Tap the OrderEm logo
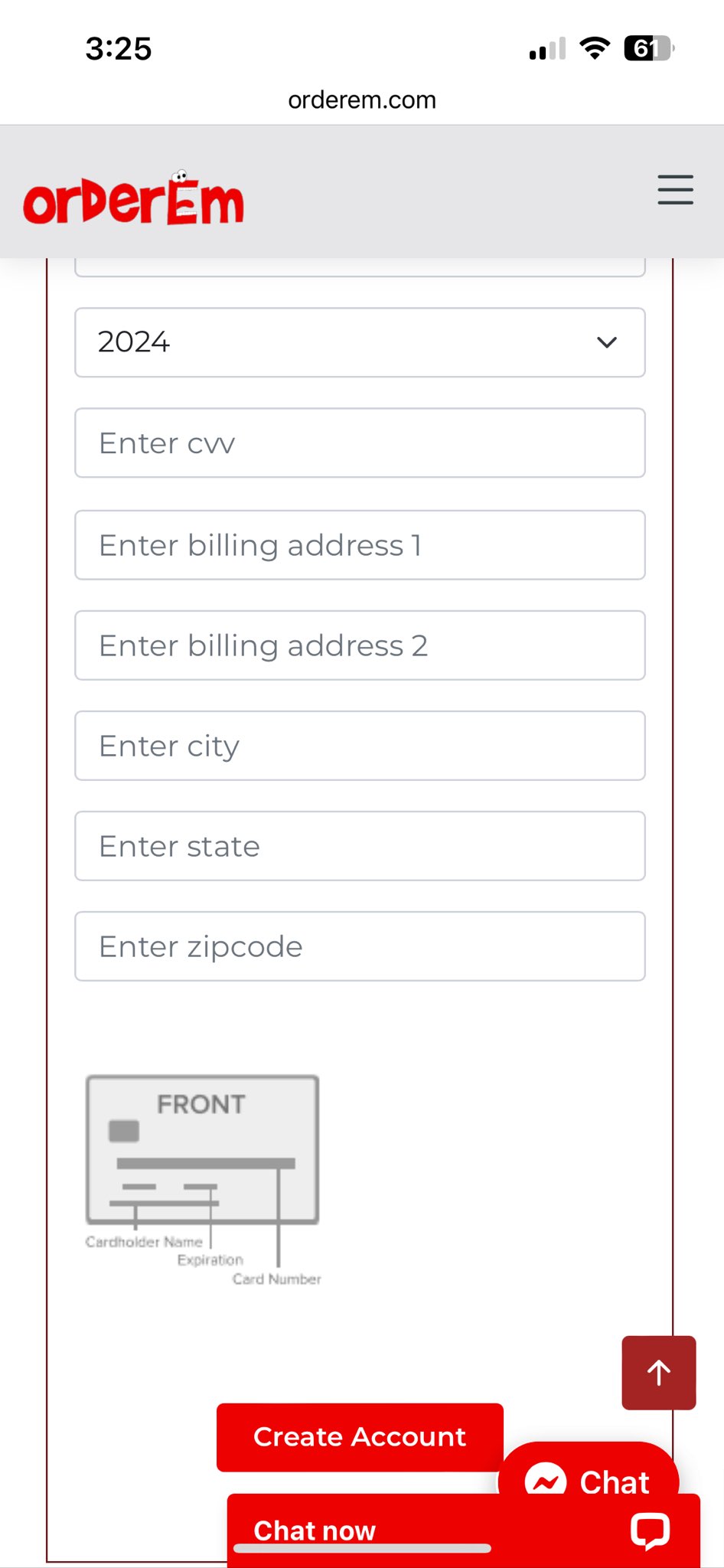Viewport: 724px width, 1568px height. click(x=134, y=199)
